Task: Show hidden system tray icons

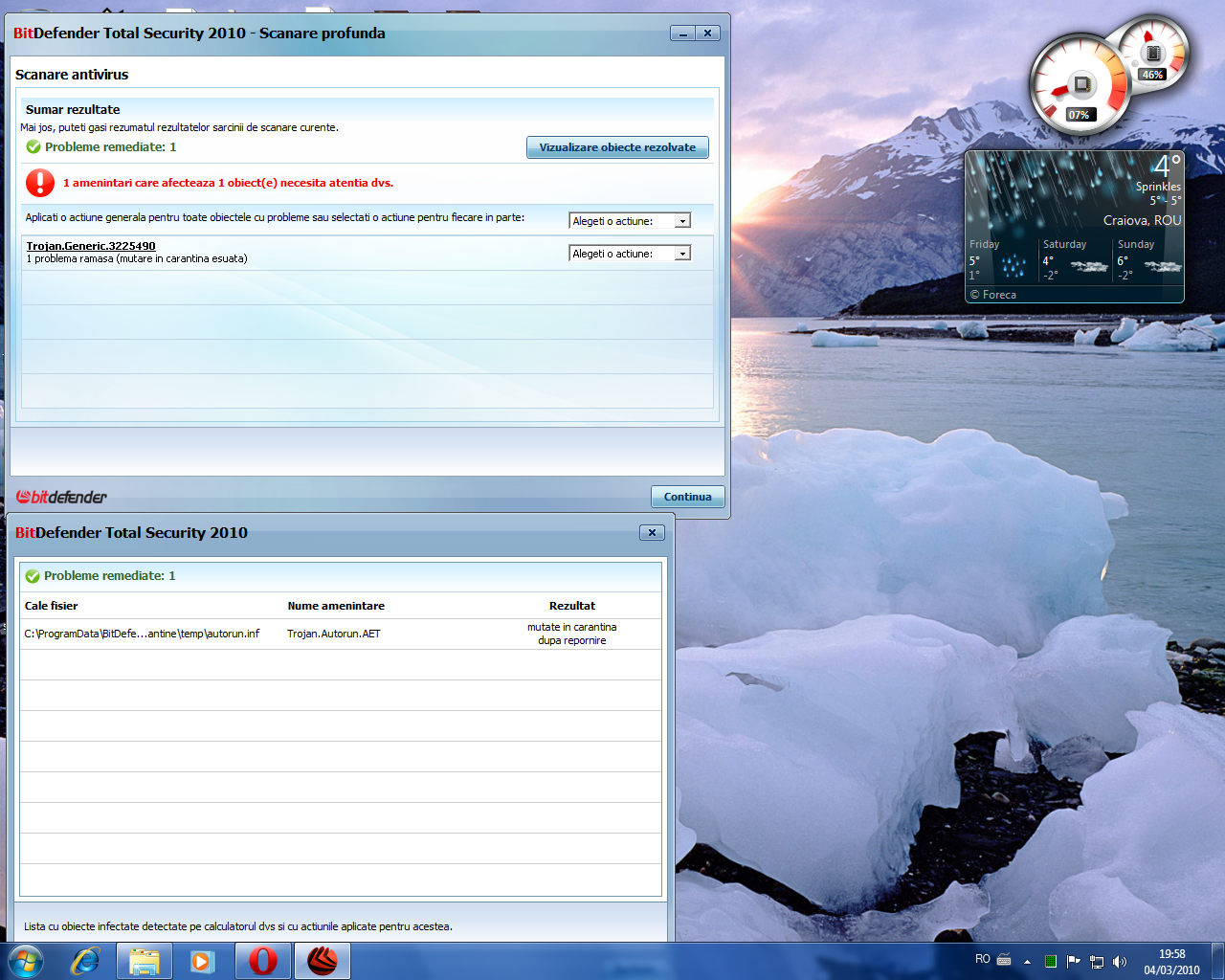Action: [x=1027, y=962]
